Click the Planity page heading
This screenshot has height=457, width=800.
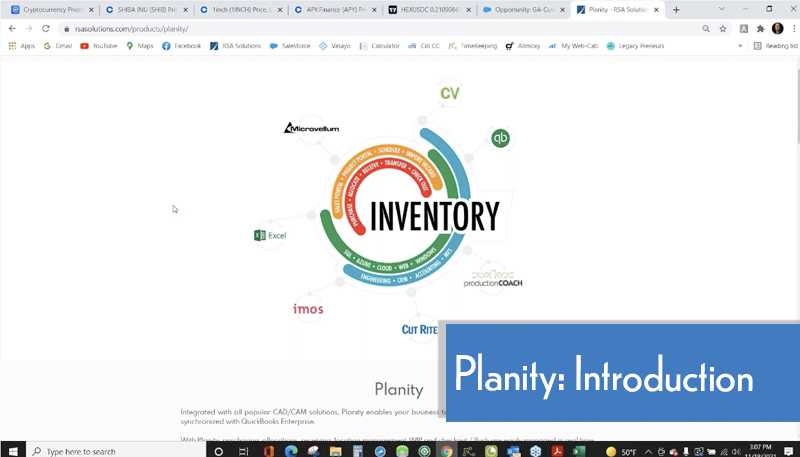tap(399, 390)
